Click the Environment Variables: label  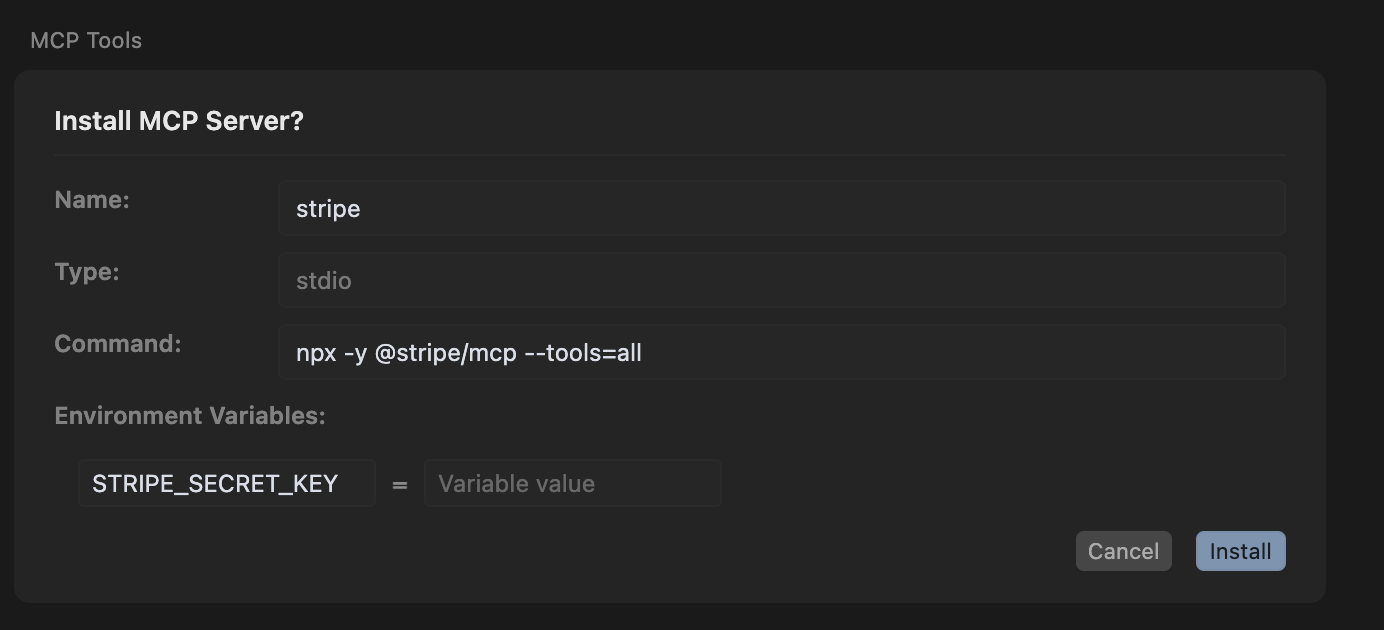190,415
